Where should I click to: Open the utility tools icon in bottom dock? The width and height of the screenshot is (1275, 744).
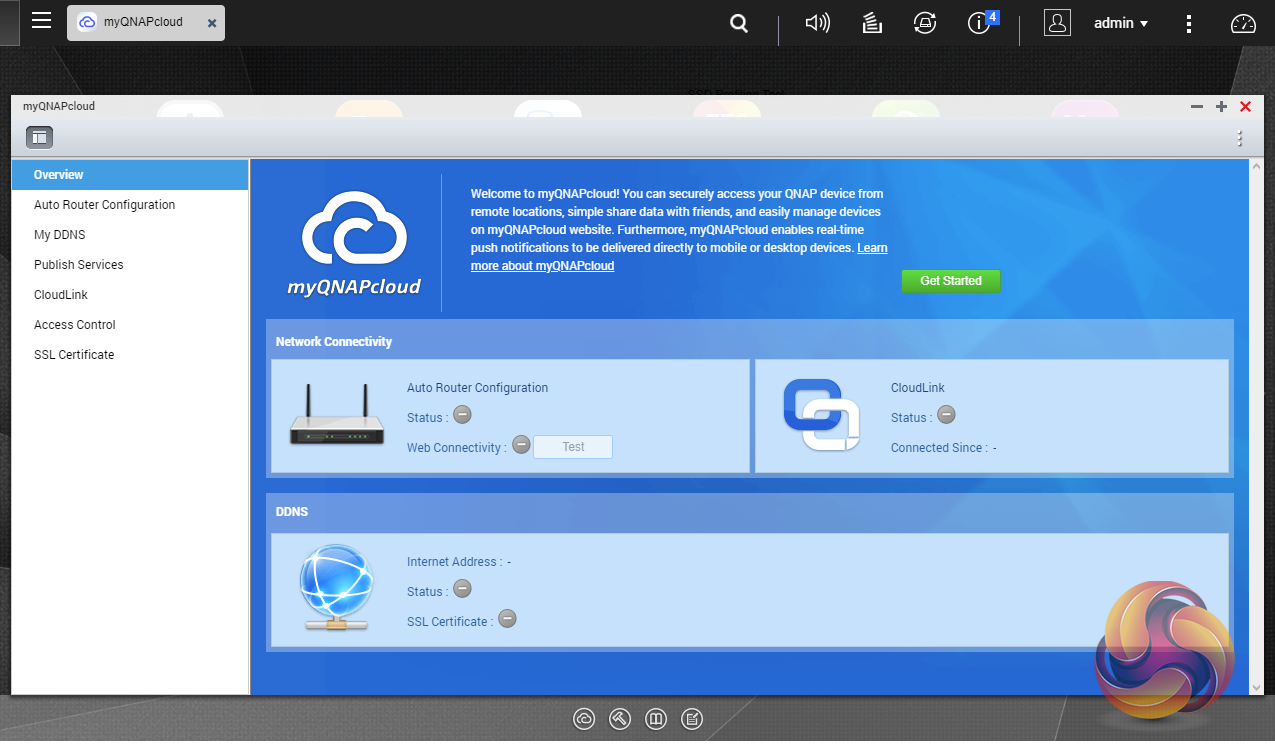pos(620,719)
